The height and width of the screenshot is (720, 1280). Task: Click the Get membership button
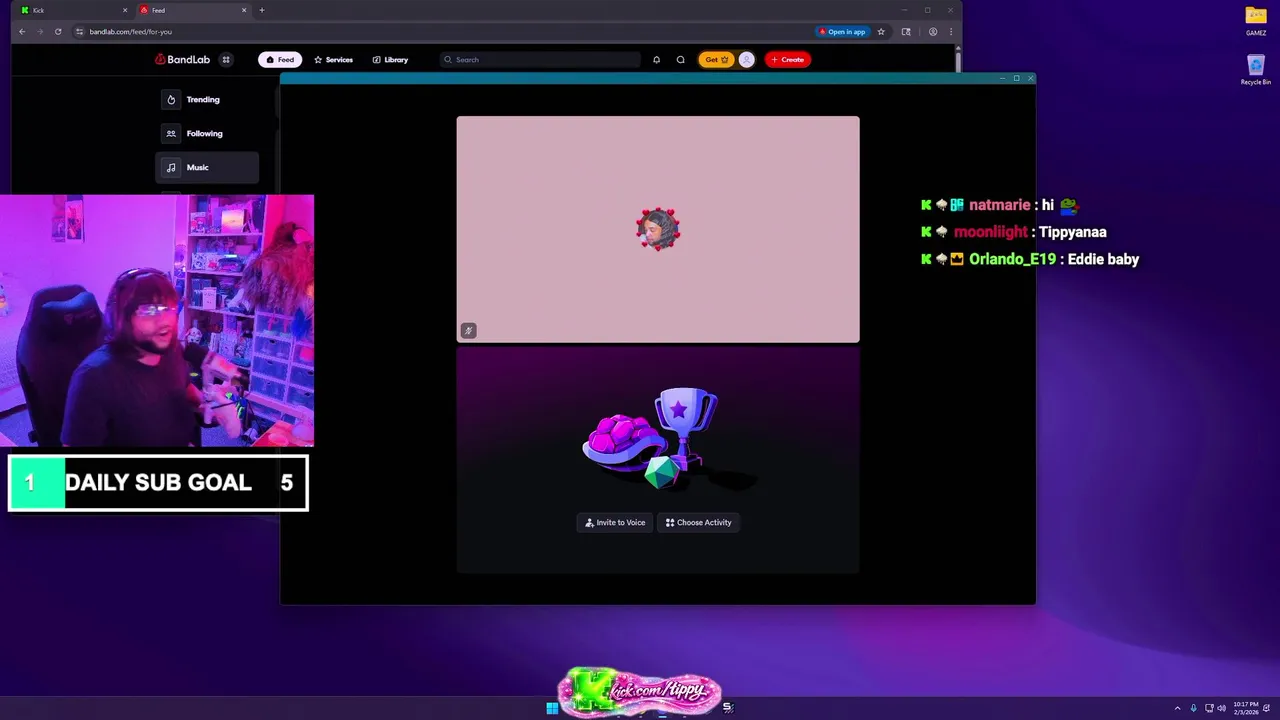click(716, 60)
